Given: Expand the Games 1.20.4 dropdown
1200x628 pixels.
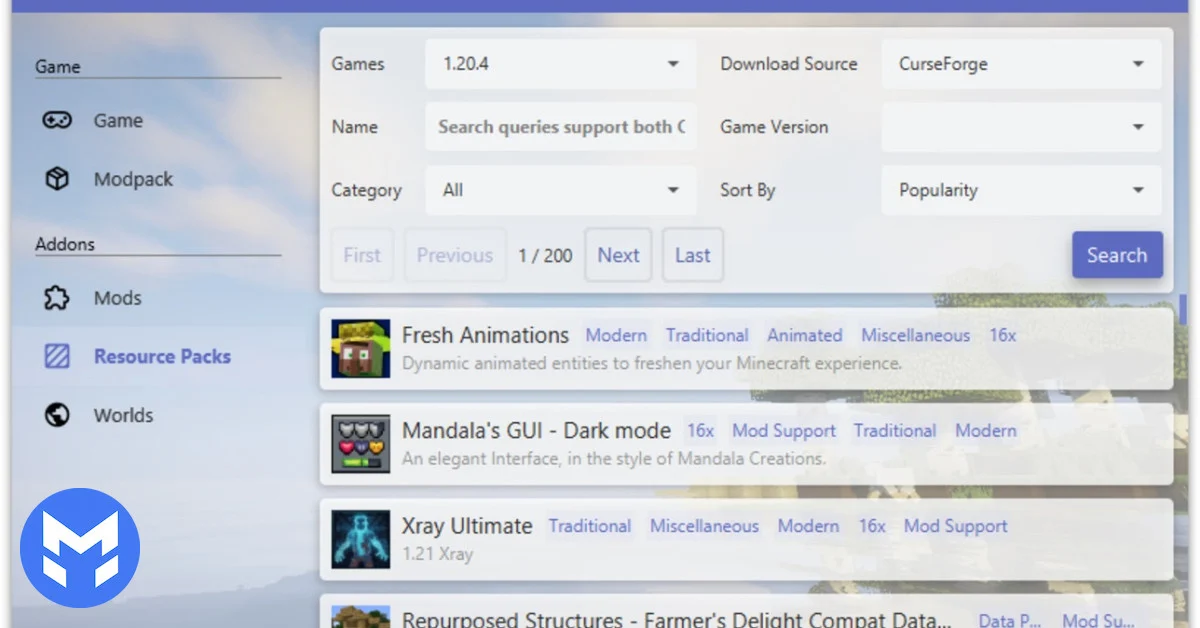Looking at the screenshot, I should coord(560,64).
